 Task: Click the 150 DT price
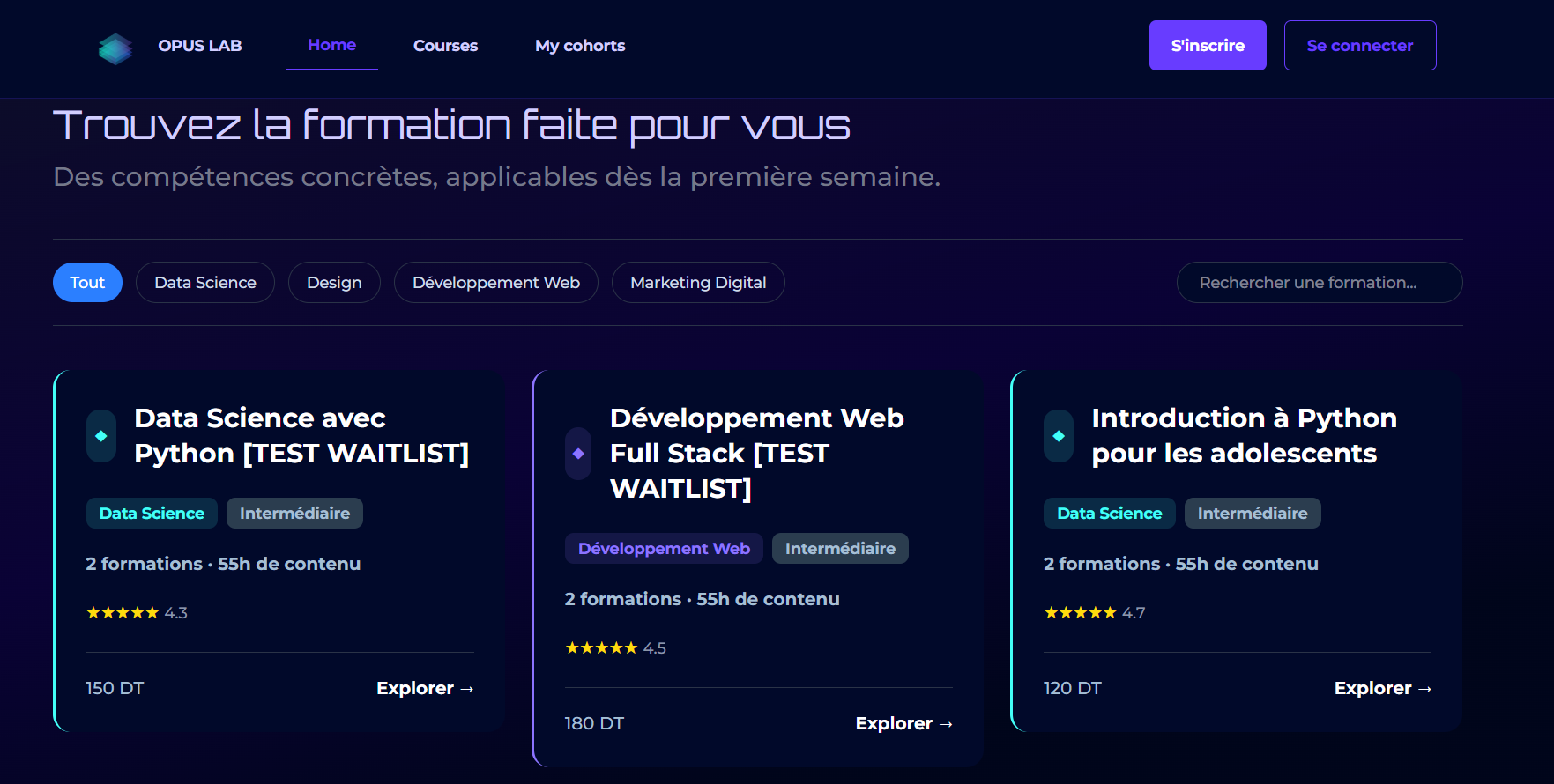pos(115,688)
